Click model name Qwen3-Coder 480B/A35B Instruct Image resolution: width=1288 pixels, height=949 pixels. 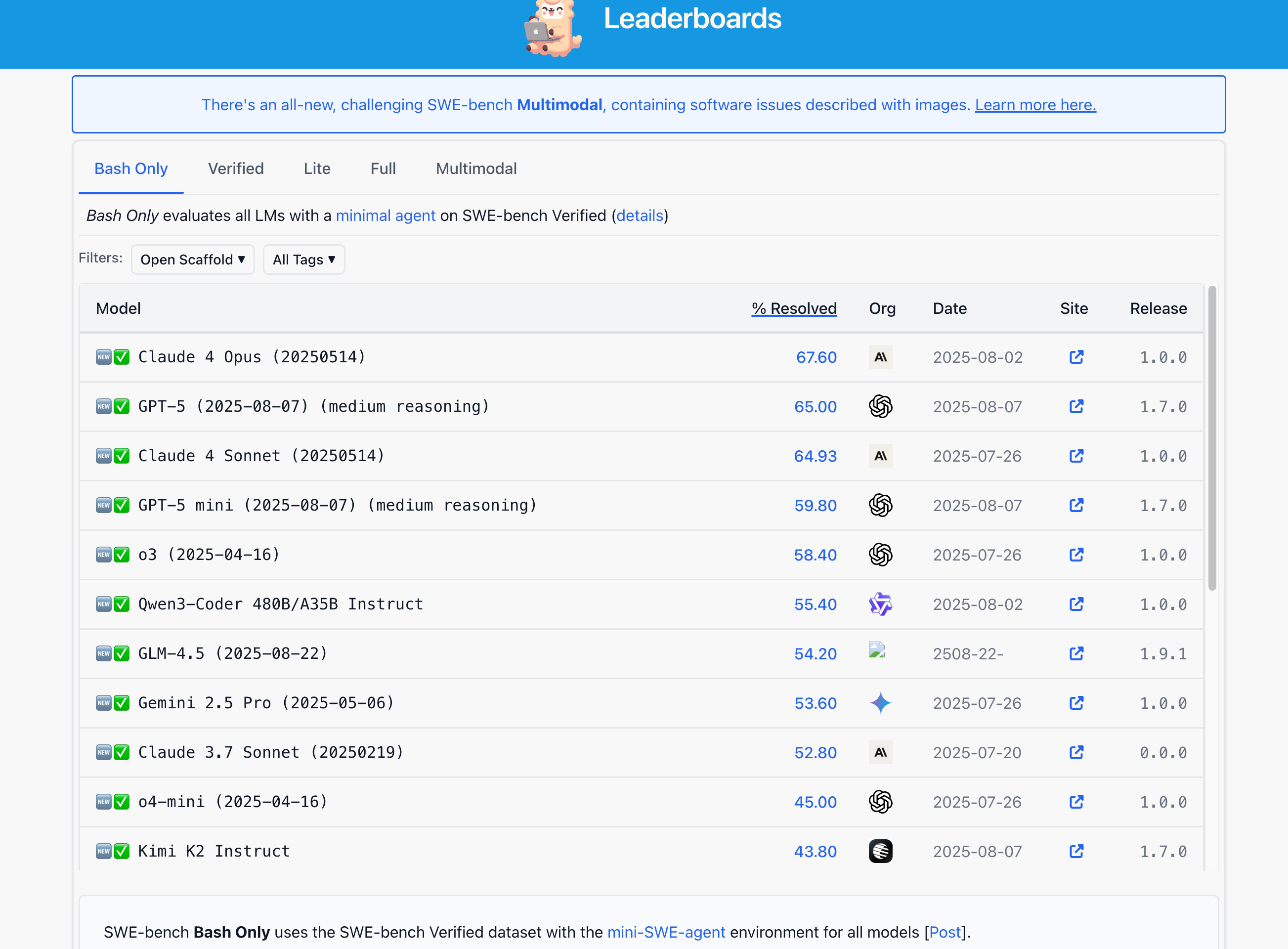pyautogui.click(x=280, y=604)
